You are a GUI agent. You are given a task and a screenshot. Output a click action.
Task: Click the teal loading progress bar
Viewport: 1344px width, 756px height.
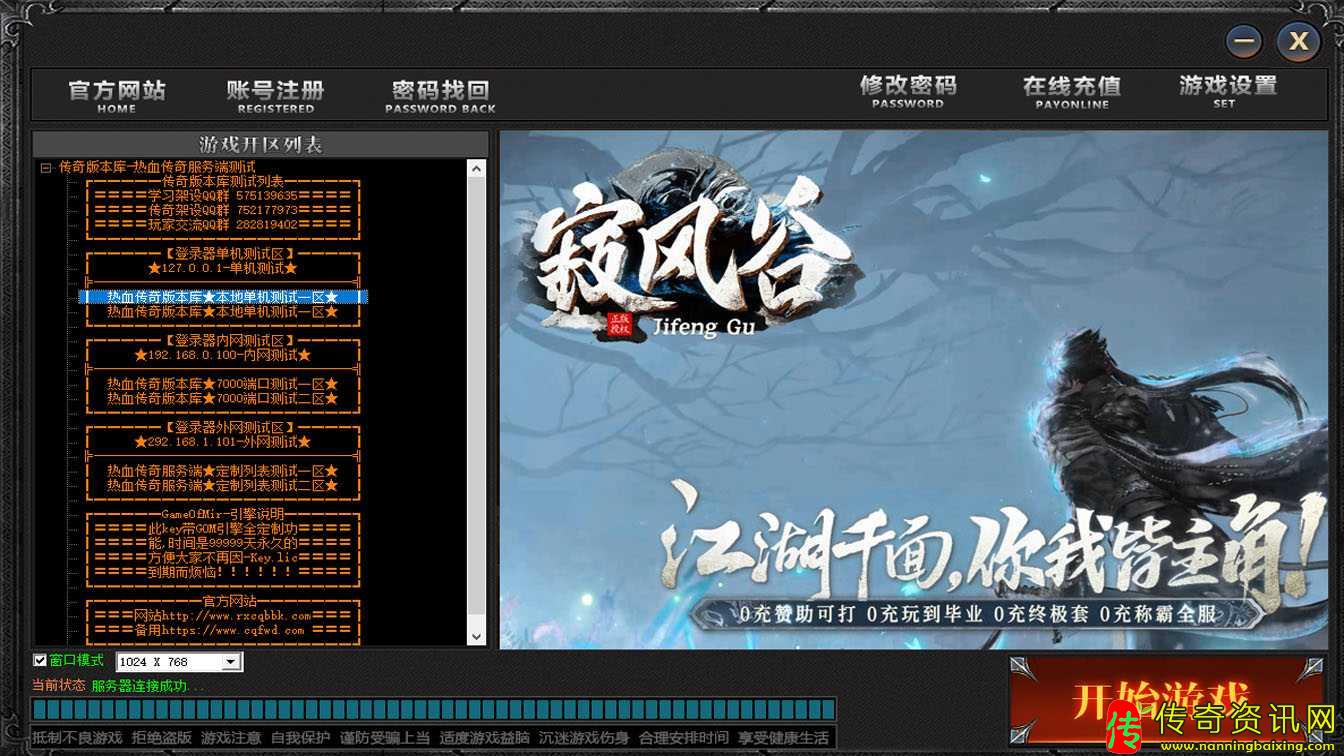click(433, 709)
